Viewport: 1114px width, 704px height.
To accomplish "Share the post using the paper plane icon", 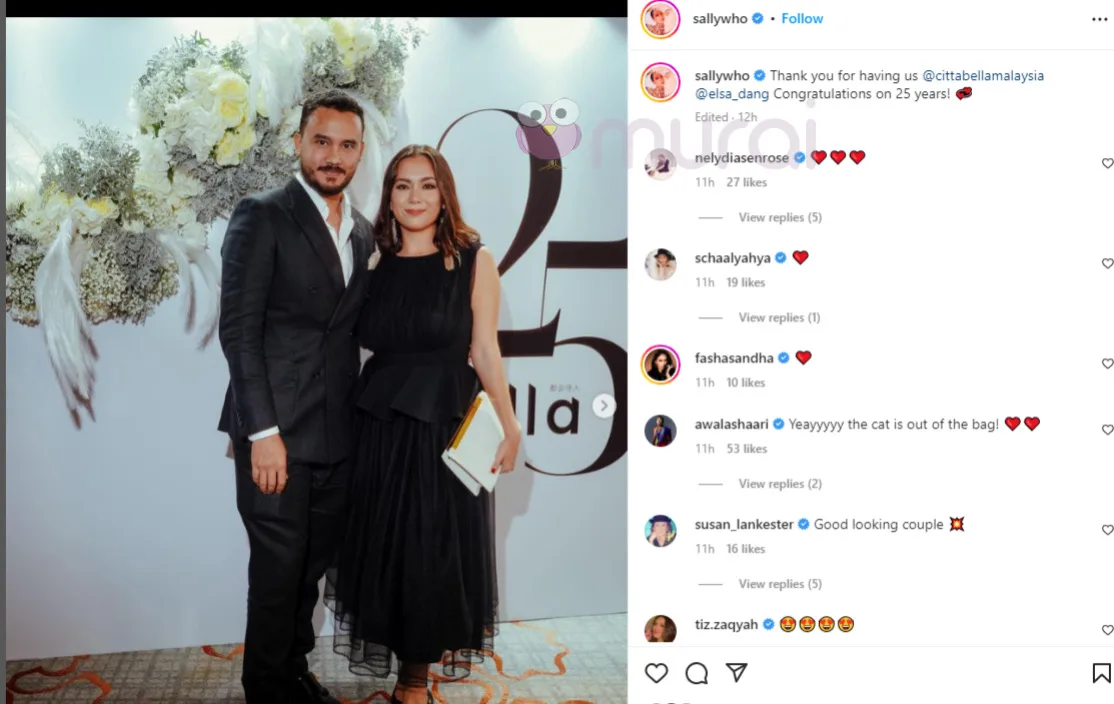I will [x=737, y=672].
